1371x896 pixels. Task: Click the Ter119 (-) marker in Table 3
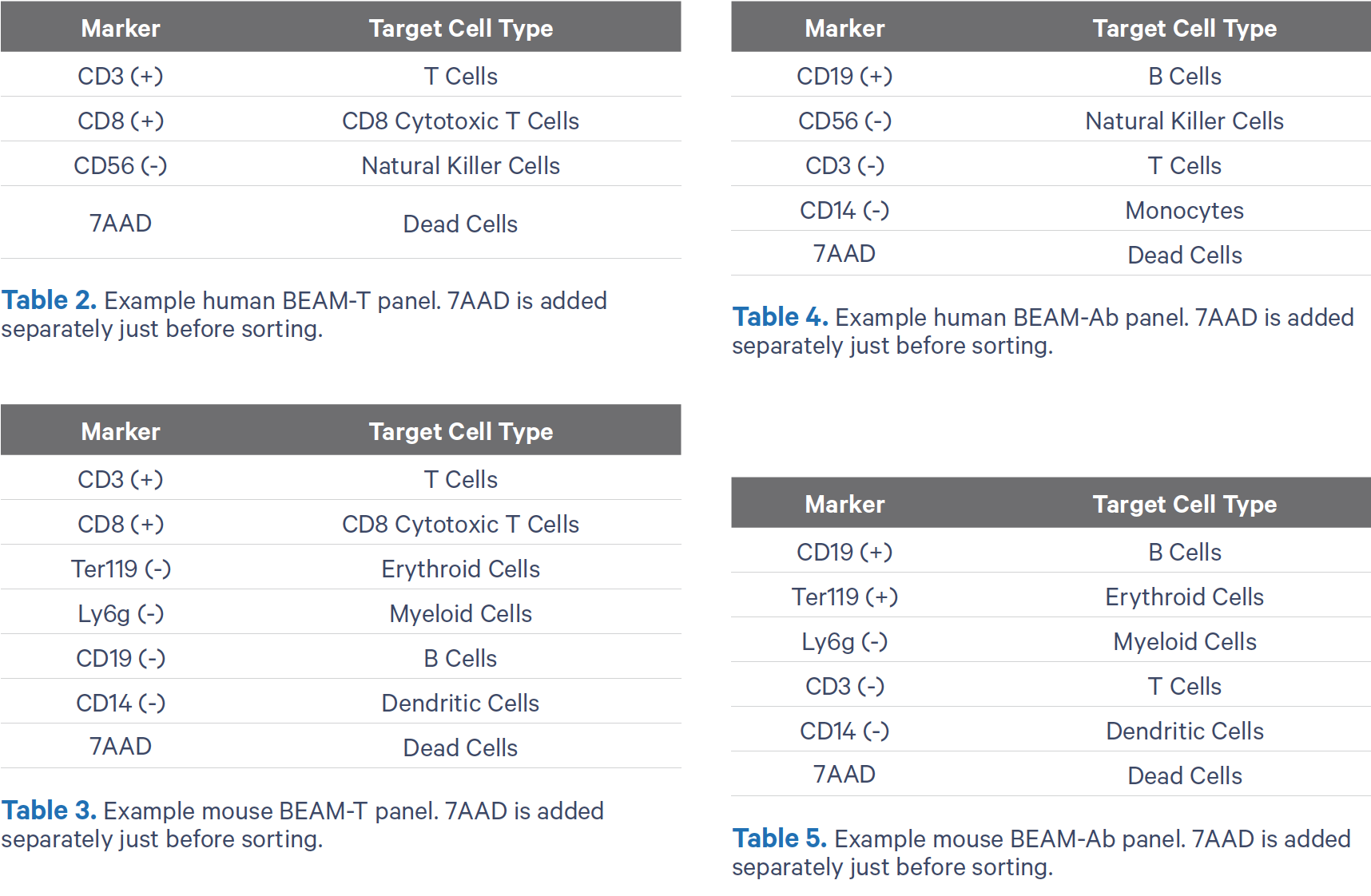coord(121,569)
